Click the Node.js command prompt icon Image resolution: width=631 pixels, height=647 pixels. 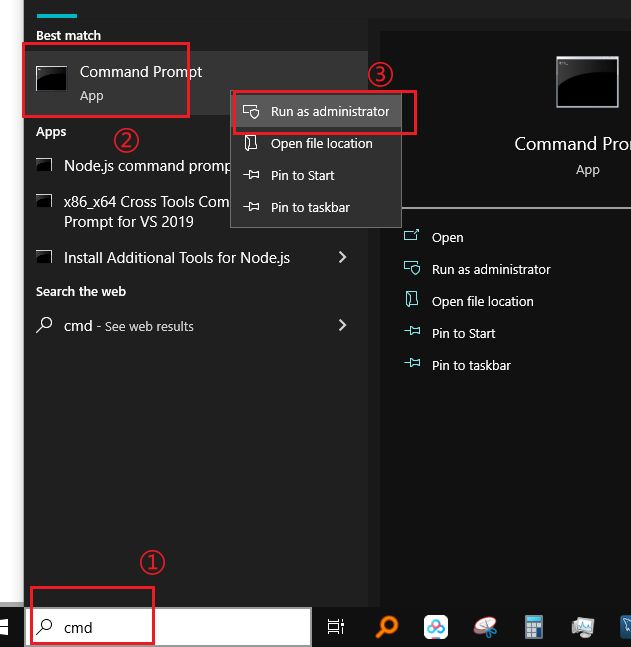[44, 166]
